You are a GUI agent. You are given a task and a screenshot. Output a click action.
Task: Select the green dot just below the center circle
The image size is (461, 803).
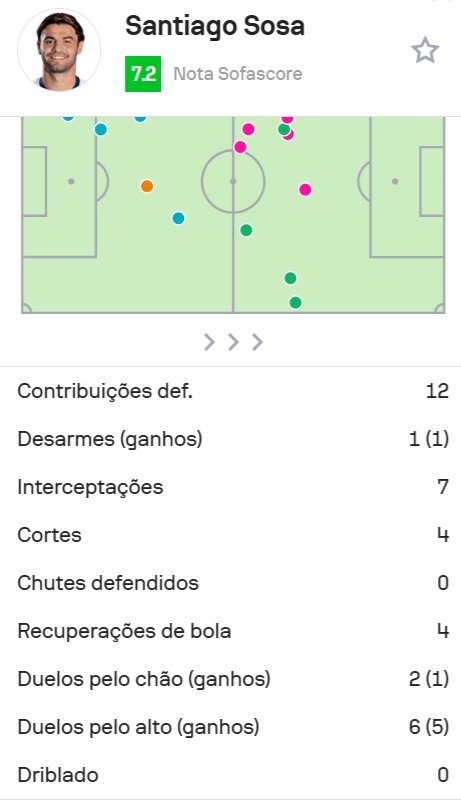coord(246,230)
